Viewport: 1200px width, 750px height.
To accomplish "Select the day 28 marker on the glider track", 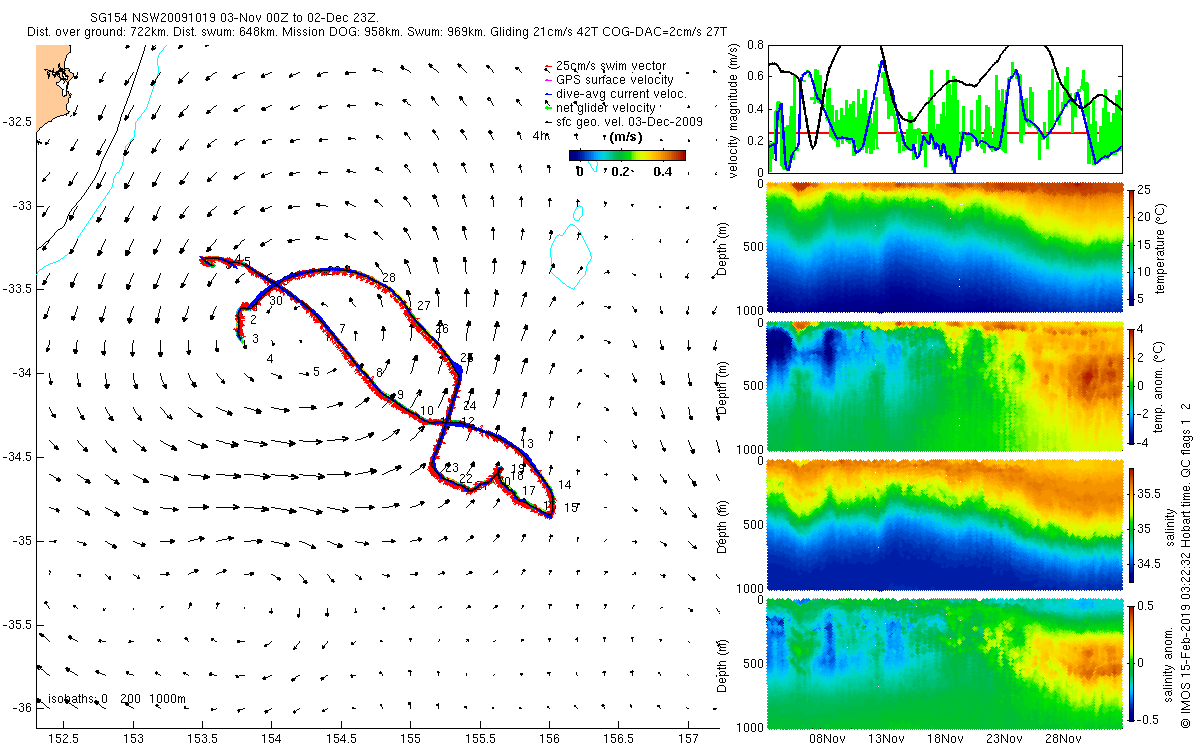I will coord(389,277).
